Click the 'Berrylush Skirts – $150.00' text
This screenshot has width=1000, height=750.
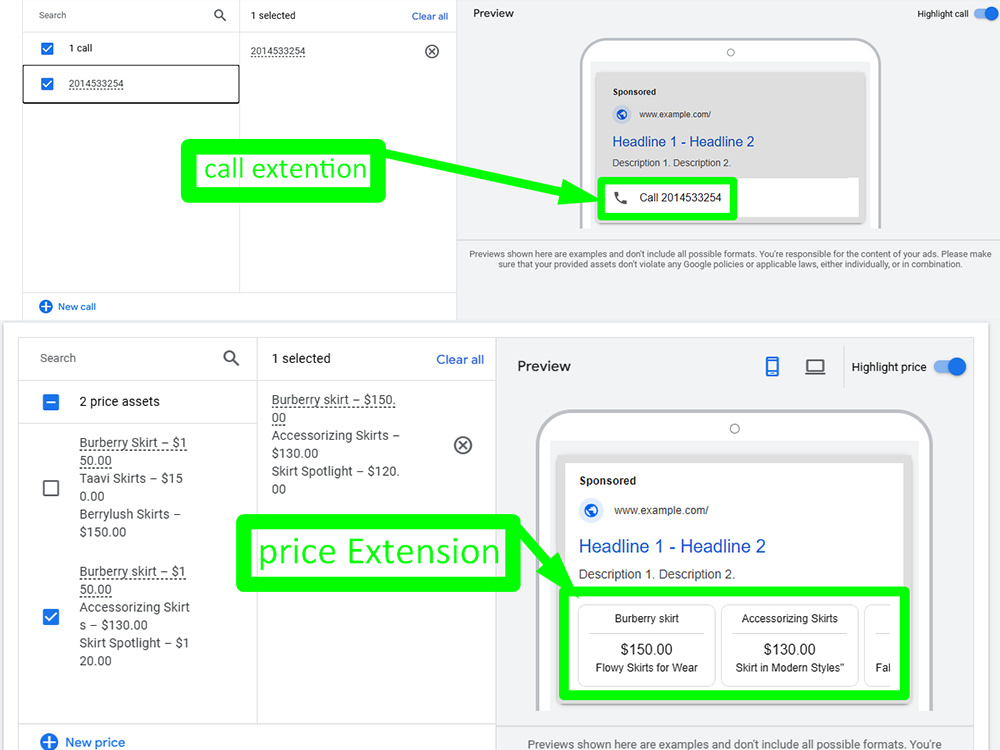point(129,523)
